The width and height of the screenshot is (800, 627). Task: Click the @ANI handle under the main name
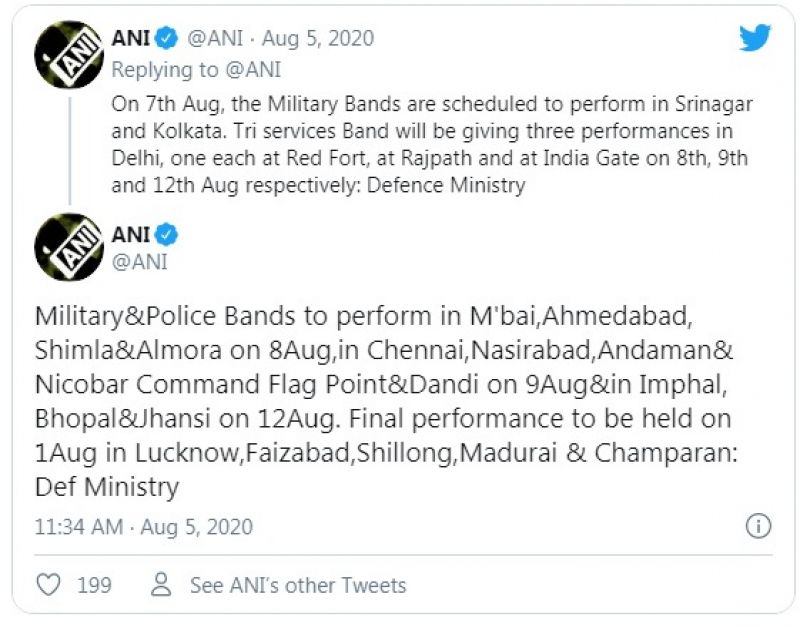coord(139,262)
